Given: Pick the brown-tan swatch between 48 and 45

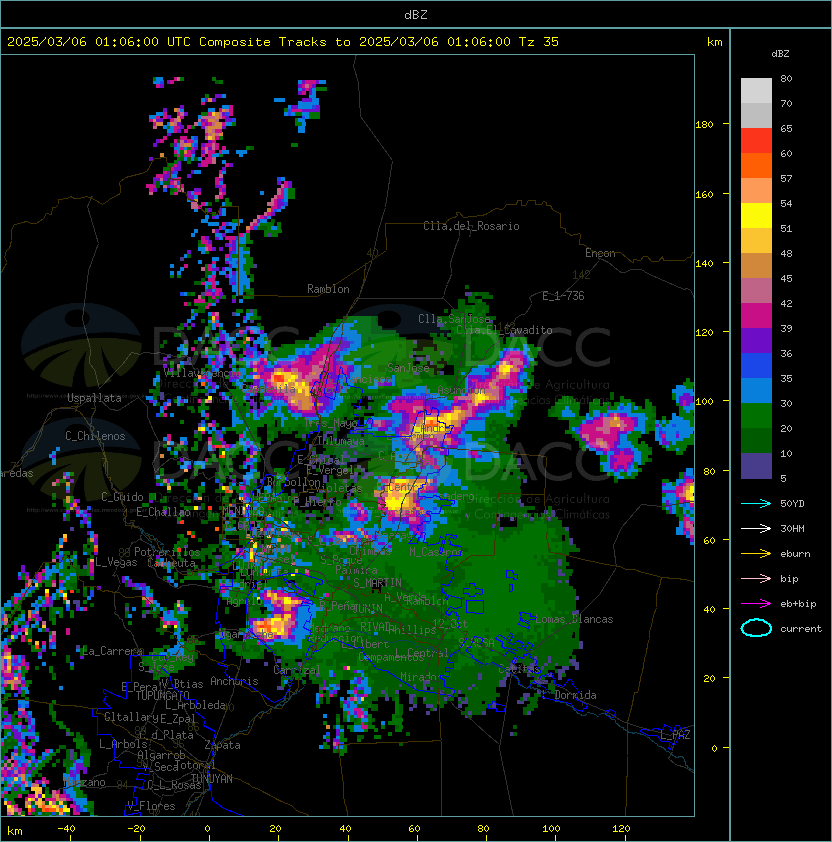Looking at the screenshot, I should click(756, 266).
